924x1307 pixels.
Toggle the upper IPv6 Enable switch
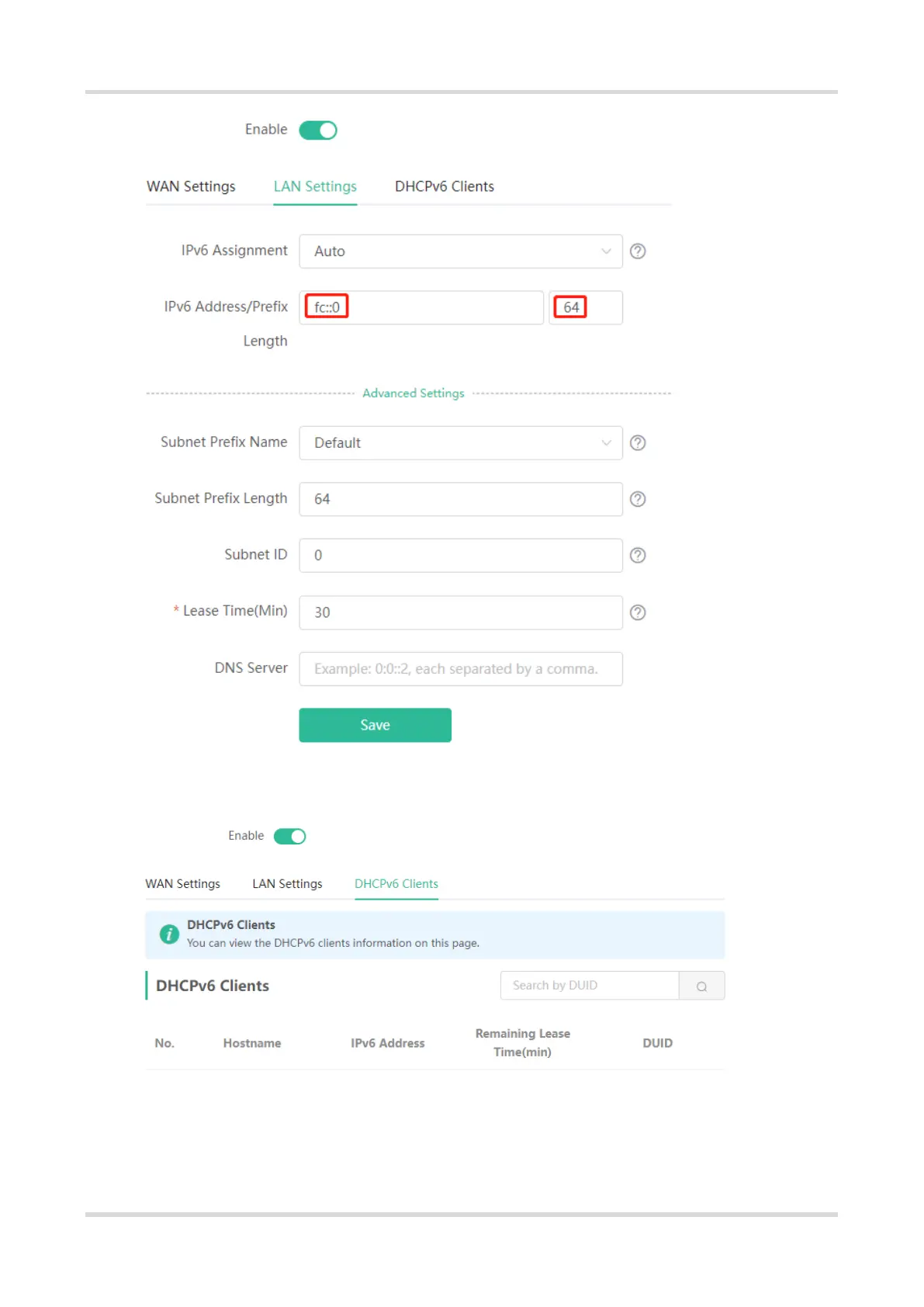point(318,130)
